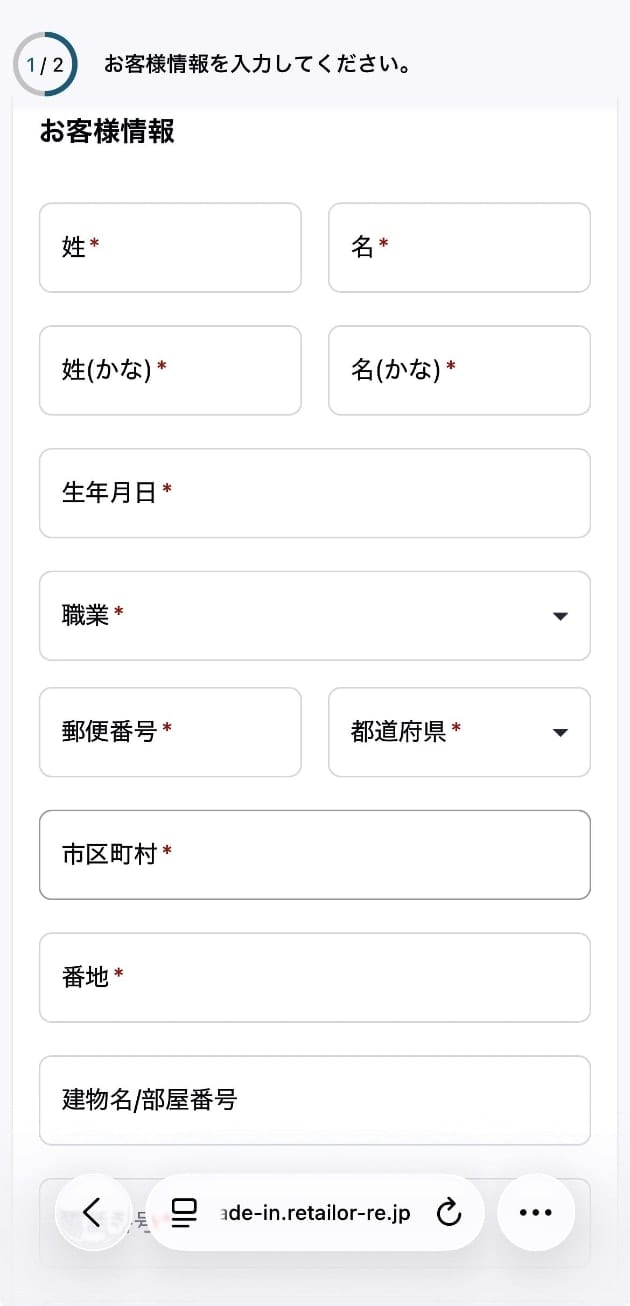Tap the 名(かな) text field
Viewport: 630px width, 1306px height.
click(x=459, y=370)
